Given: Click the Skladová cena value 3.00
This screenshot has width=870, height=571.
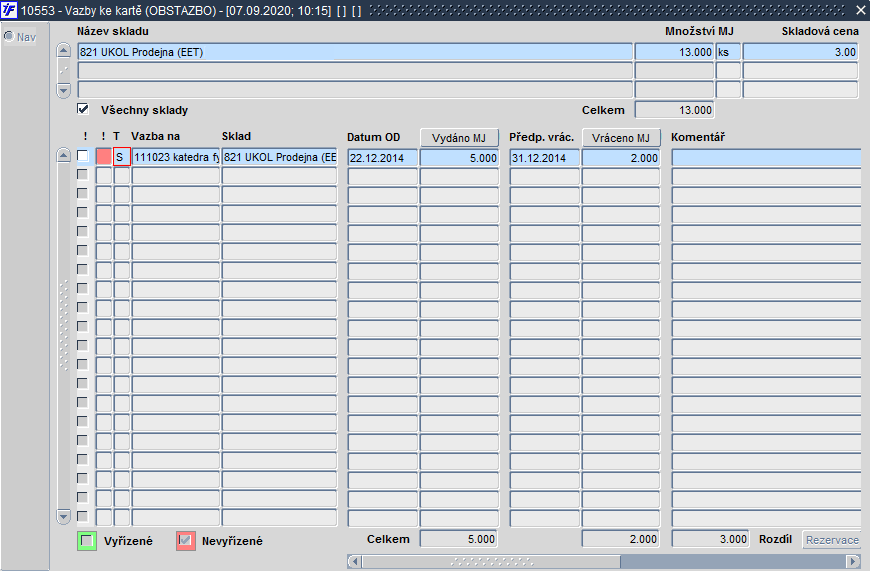Looking at the screenshot, I should click(801, 52).
